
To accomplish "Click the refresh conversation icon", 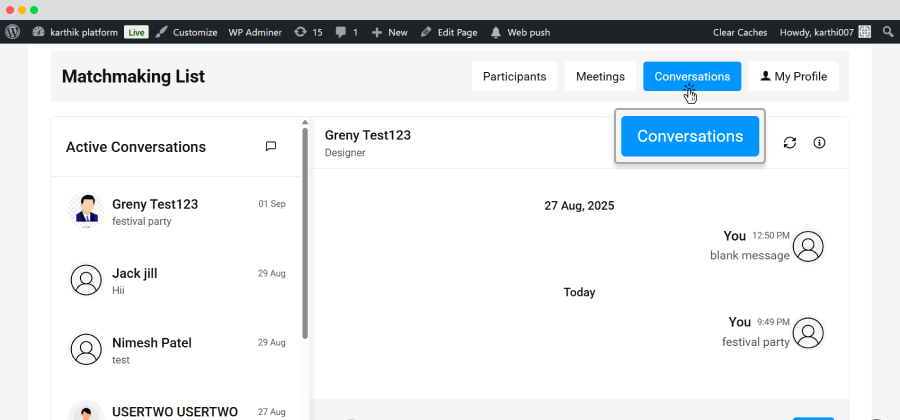I will 790,143.
